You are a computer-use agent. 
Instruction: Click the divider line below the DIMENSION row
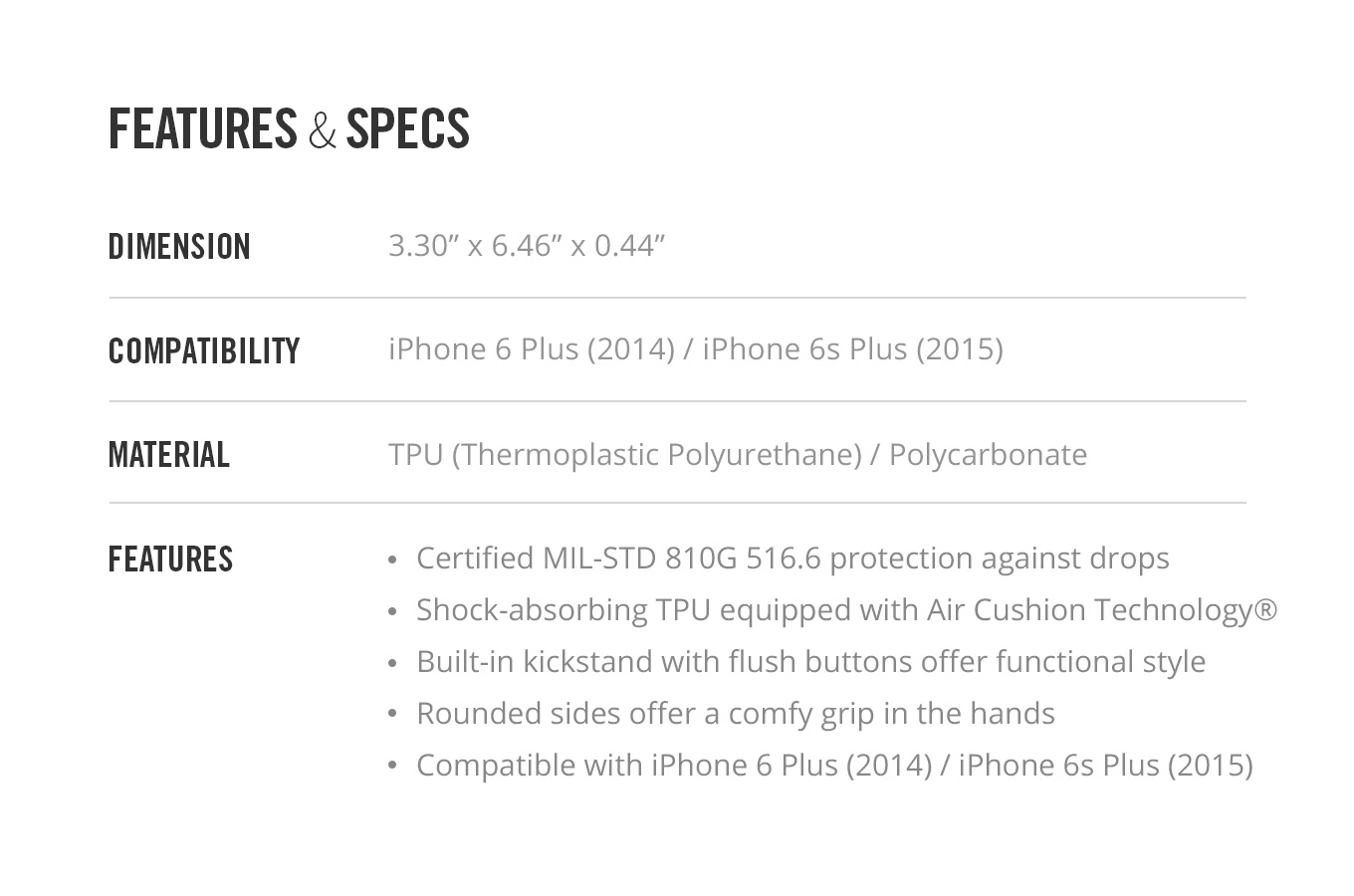(677, 298)
